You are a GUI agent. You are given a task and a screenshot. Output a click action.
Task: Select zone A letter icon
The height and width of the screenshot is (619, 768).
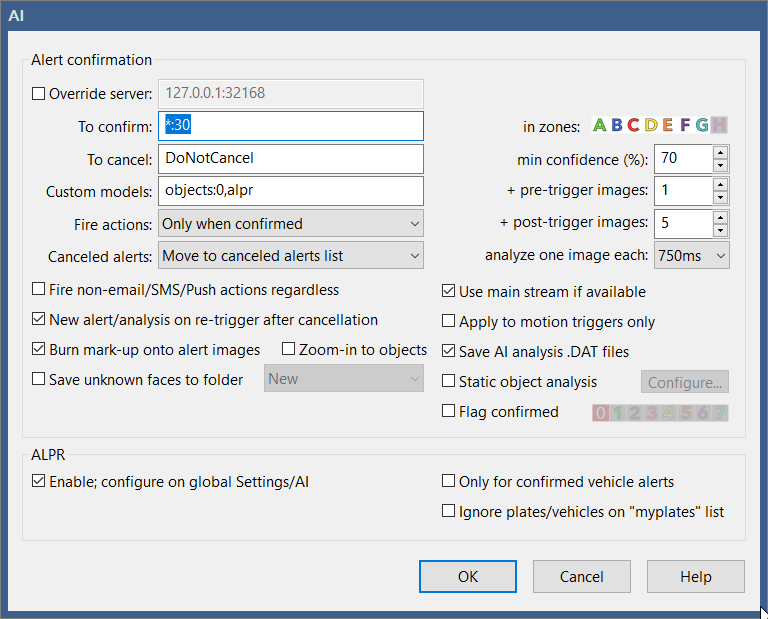coord(600,126)
